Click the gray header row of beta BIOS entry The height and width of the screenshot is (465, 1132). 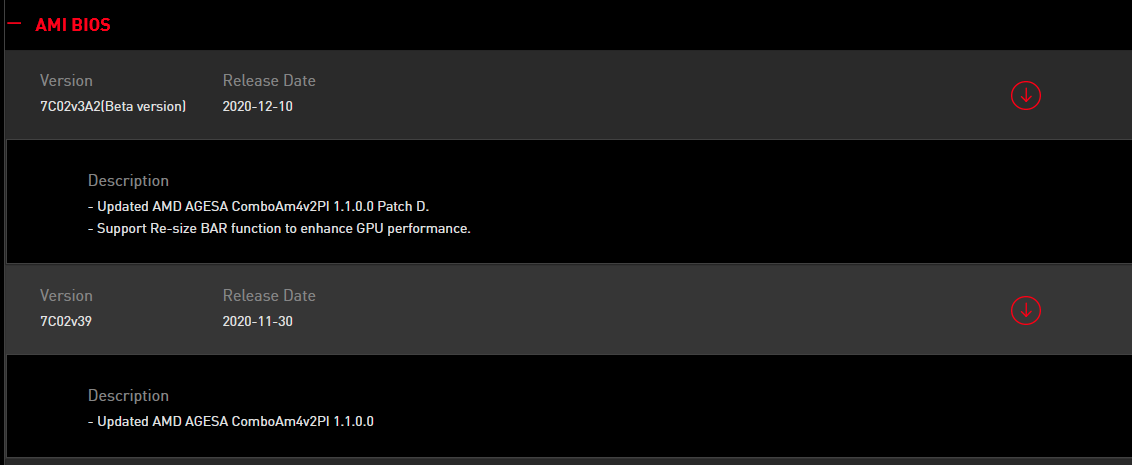(569, 95)
